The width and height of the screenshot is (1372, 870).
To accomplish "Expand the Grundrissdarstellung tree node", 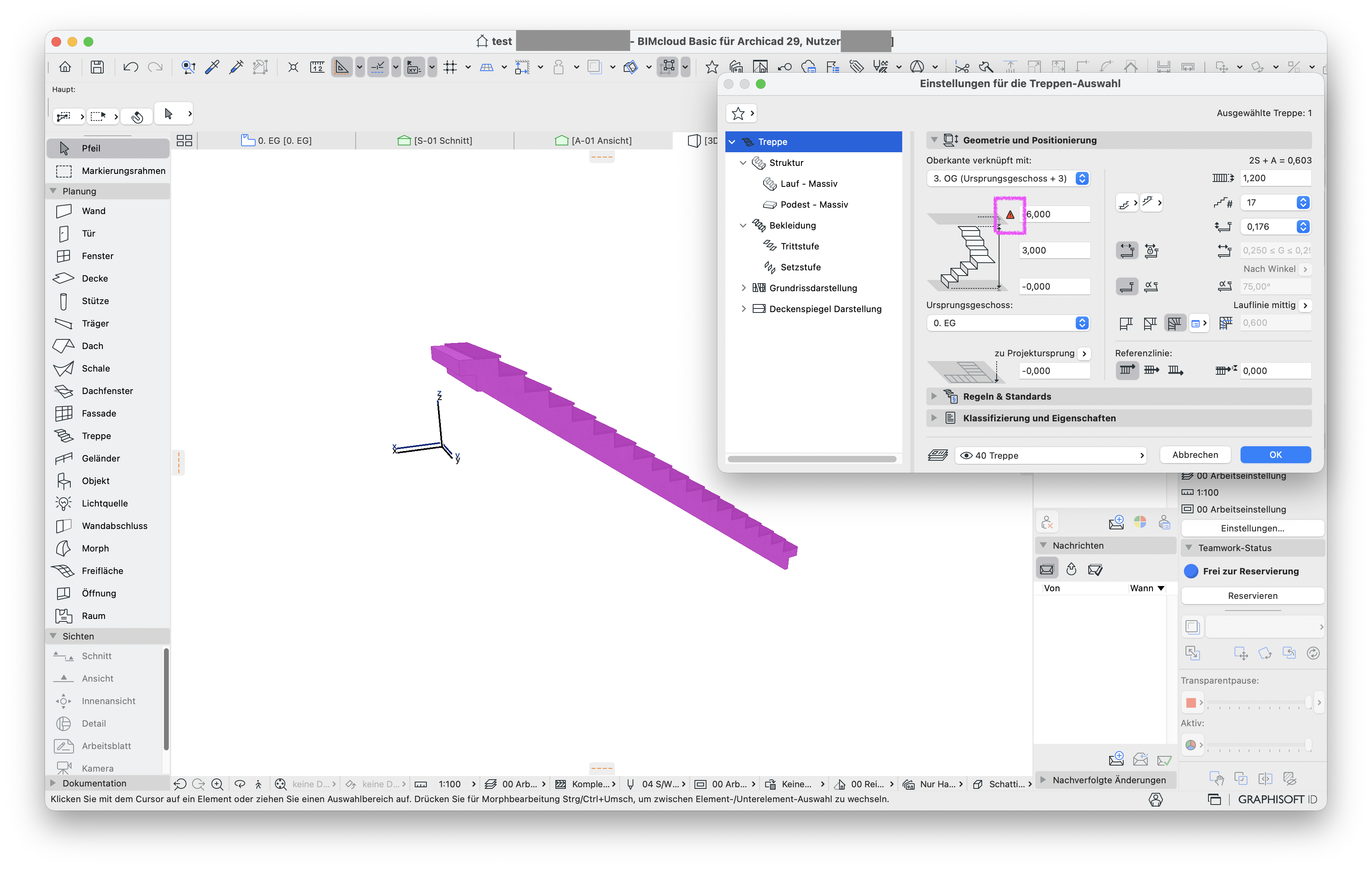I will coord(743,288).
